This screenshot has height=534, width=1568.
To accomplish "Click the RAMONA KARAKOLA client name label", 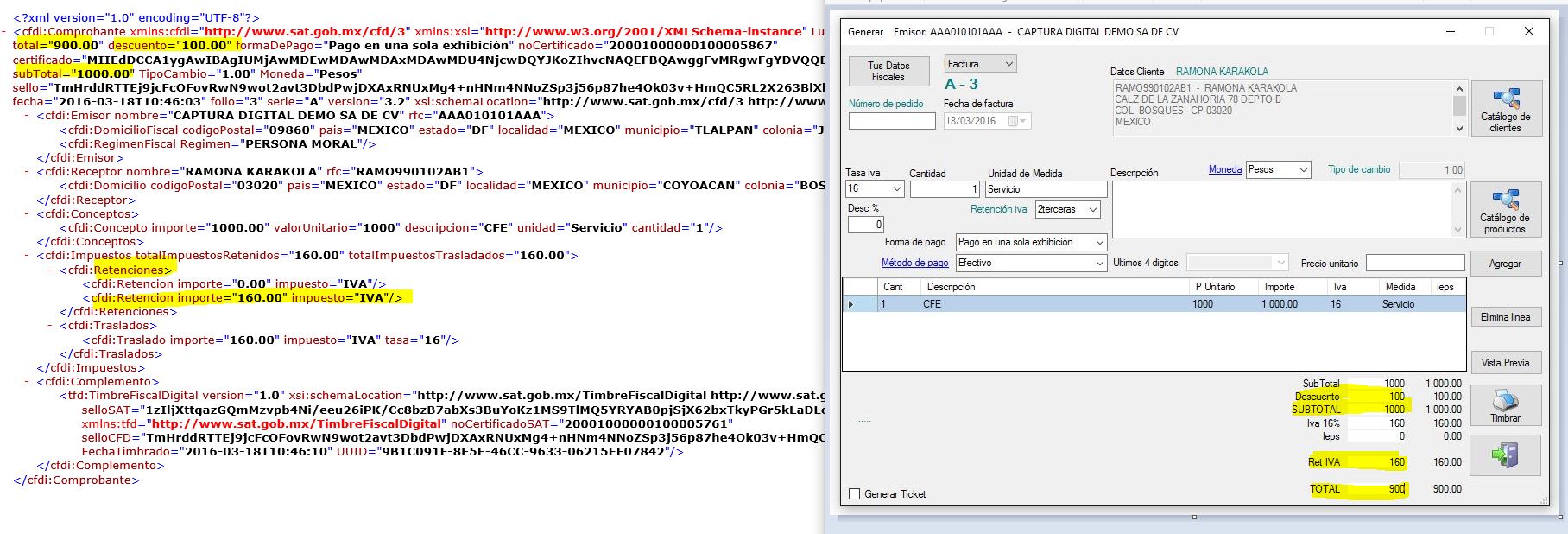I will pos(1222,72).
